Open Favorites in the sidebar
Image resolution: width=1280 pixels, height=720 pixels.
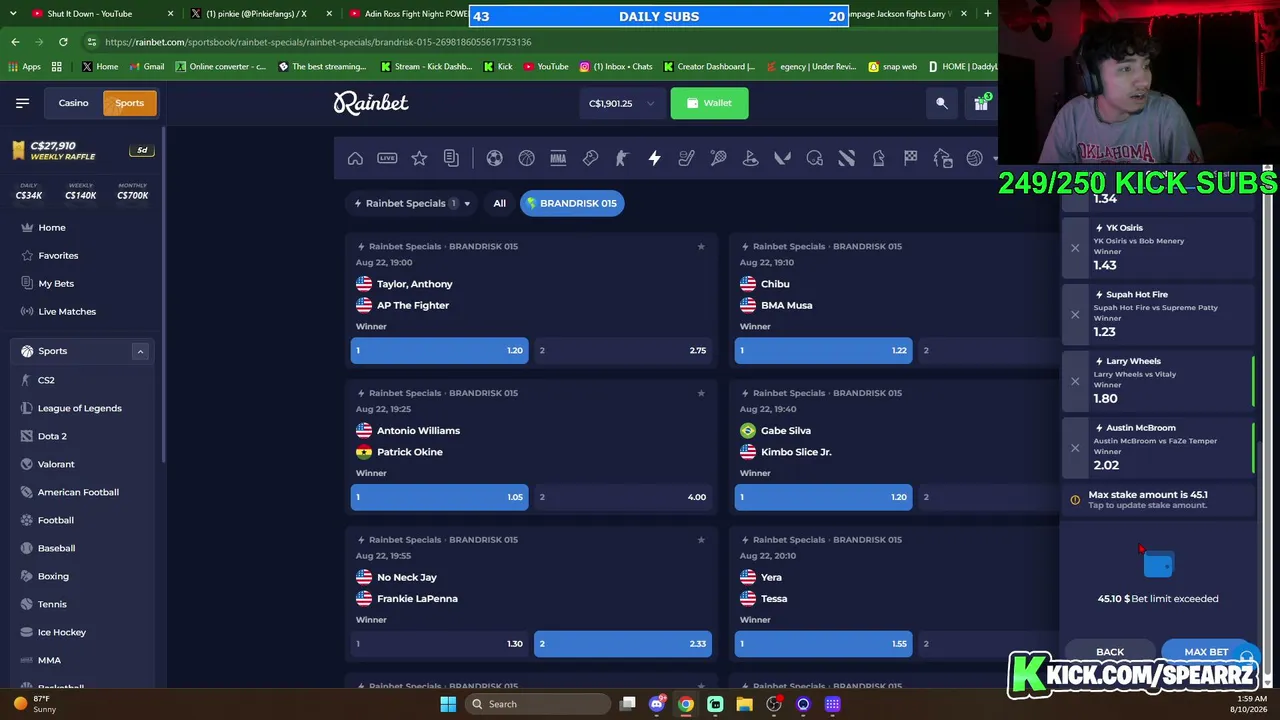click(83, 255)
